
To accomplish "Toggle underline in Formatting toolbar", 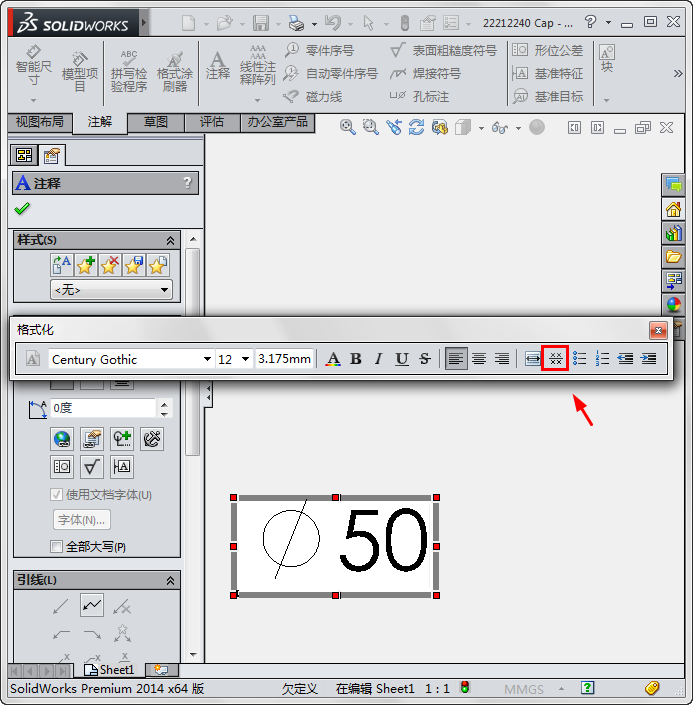I will pos(402,359).
